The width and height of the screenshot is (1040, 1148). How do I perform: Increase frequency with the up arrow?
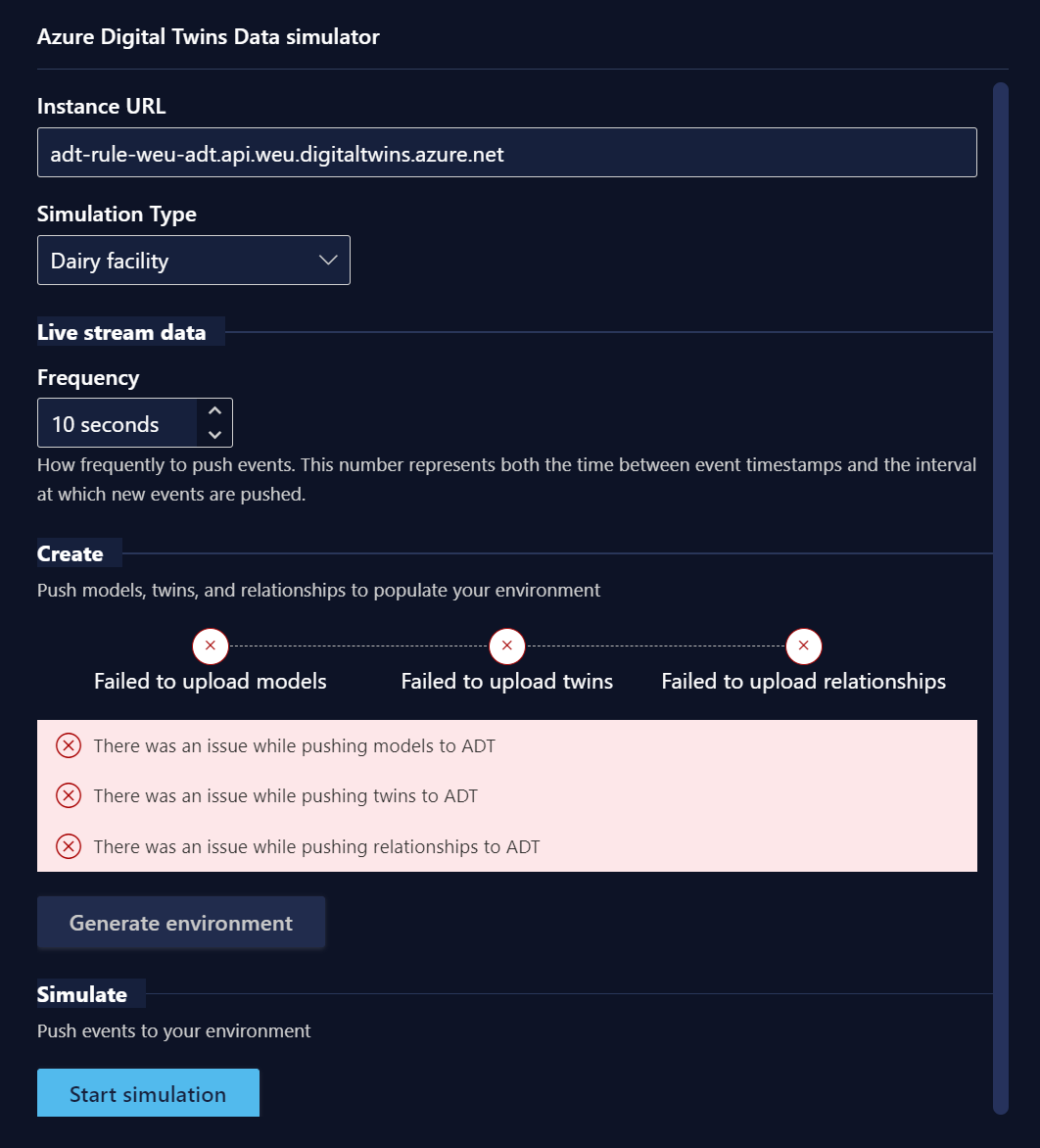[214, 410]
